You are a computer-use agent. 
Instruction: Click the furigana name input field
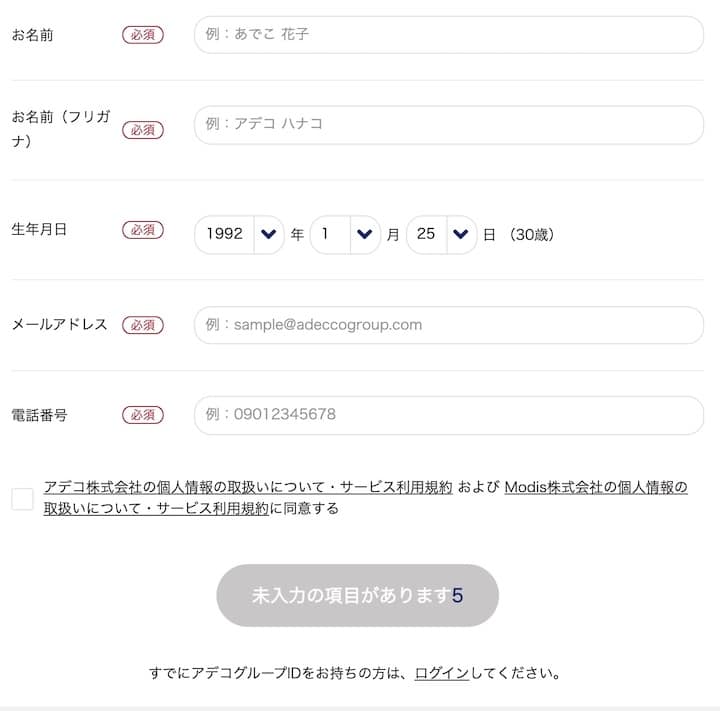pos(448,125)
